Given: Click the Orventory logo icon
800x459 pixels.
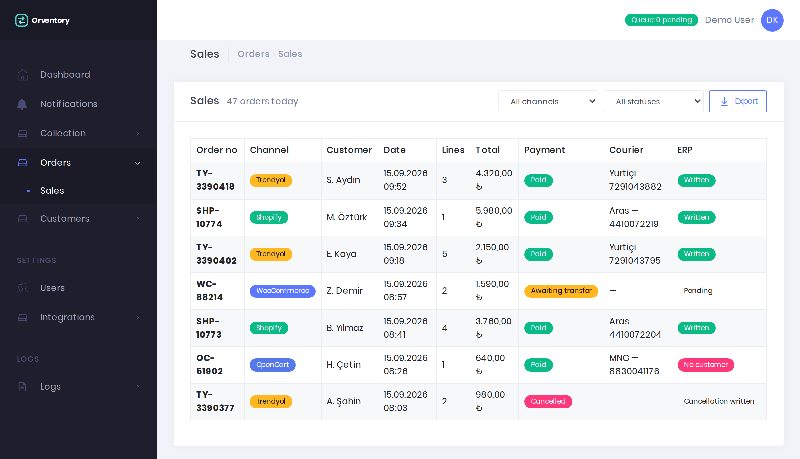Looking at the screenshot, I should [x=21, y=20].
